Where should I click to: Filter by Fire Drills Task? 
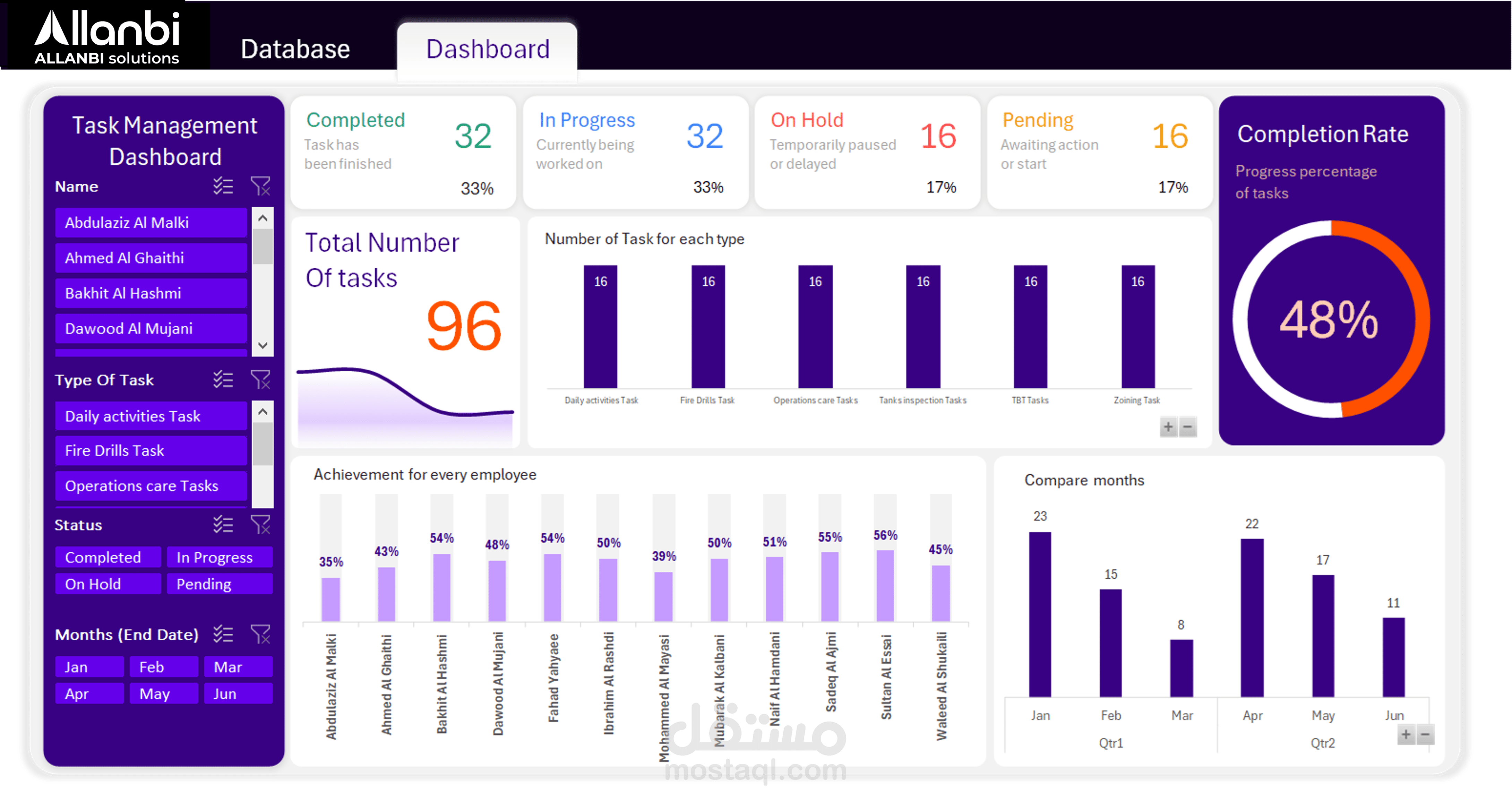coord(152,450)
